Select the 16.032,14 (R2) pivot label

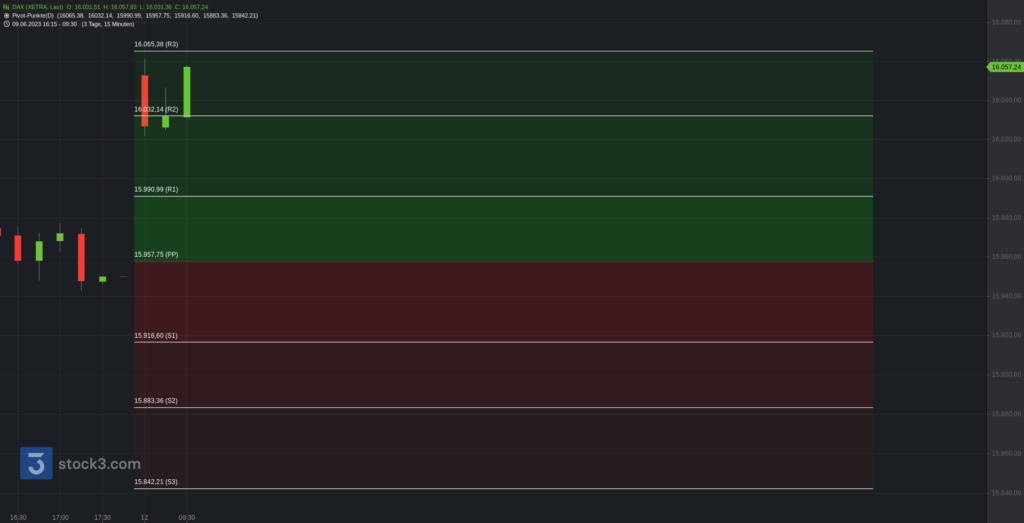(x=156, y=109)
